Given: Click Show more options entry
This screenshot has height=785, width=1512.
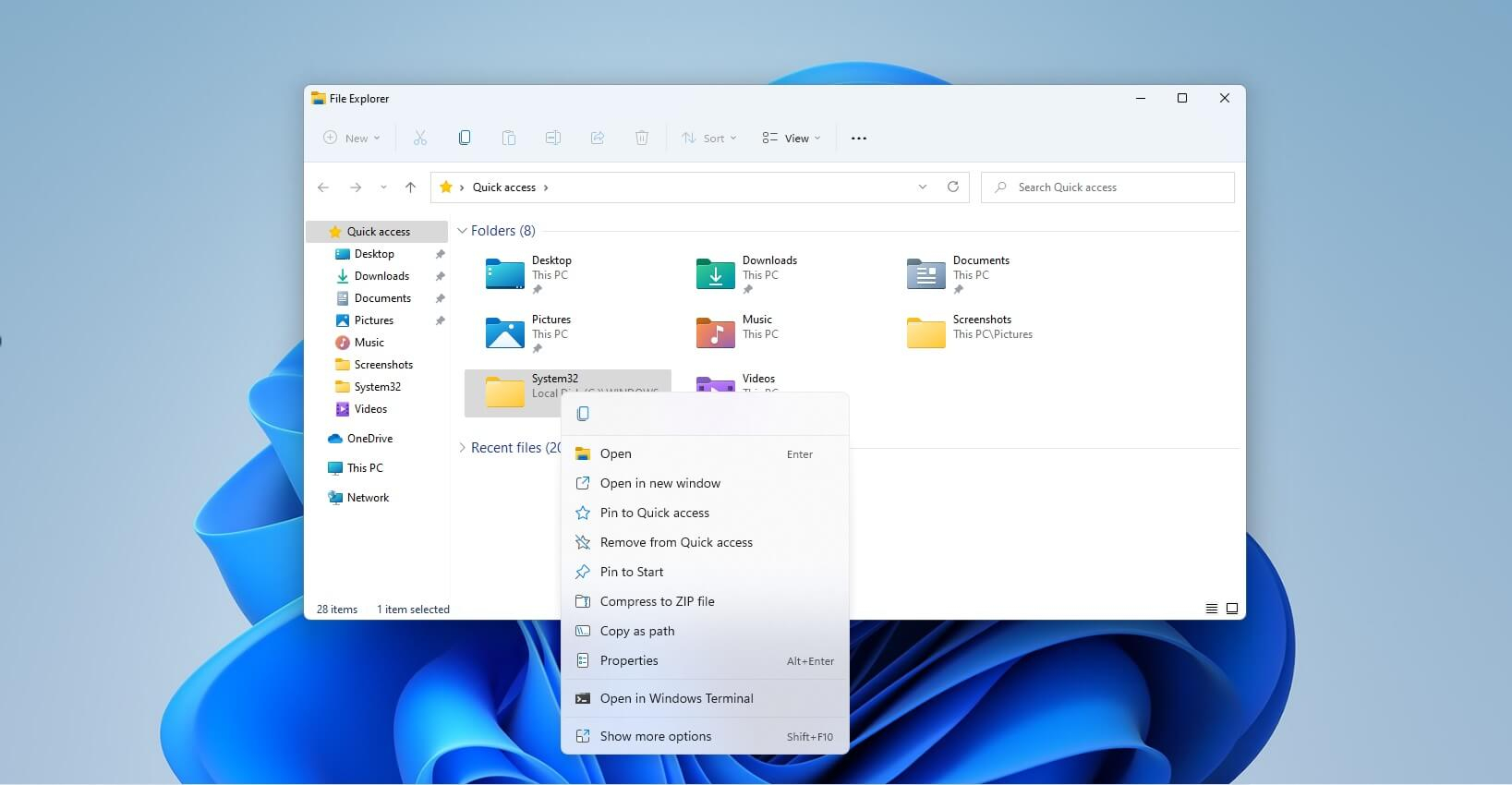Looking at the screenshot, I should pos(656,736).
